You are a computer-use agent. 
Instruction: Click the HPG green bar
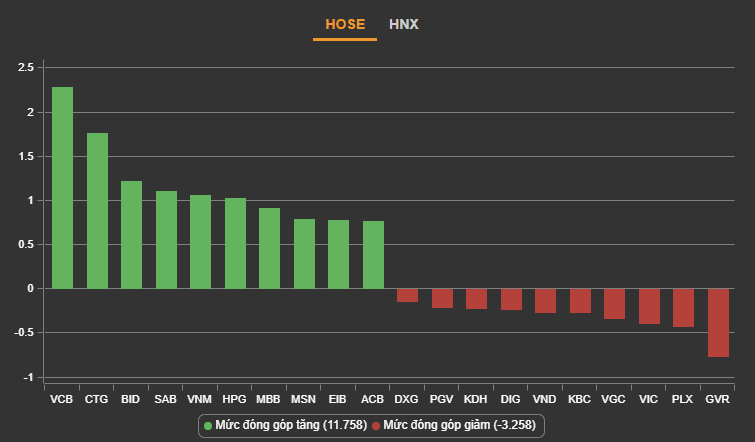[x=235, y=243]
